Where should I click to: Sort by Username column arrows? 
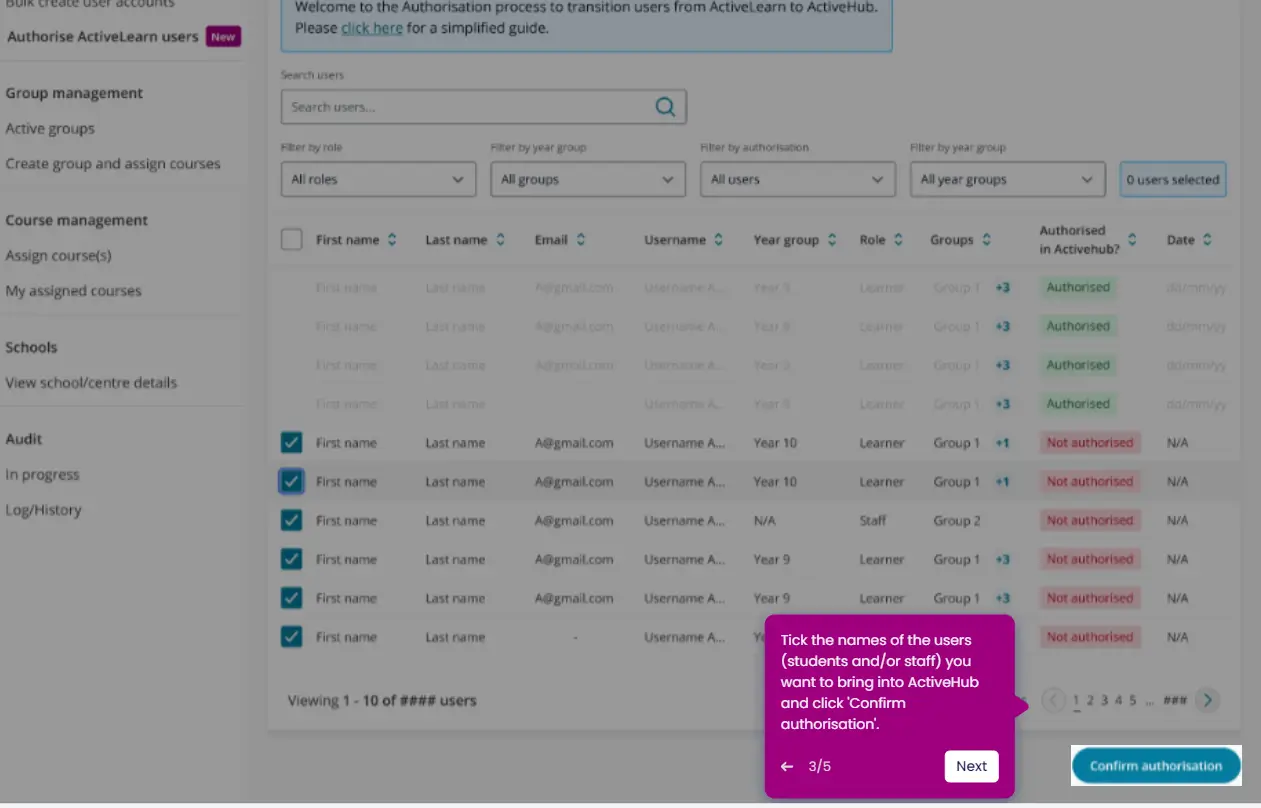(x=719, y=240)
